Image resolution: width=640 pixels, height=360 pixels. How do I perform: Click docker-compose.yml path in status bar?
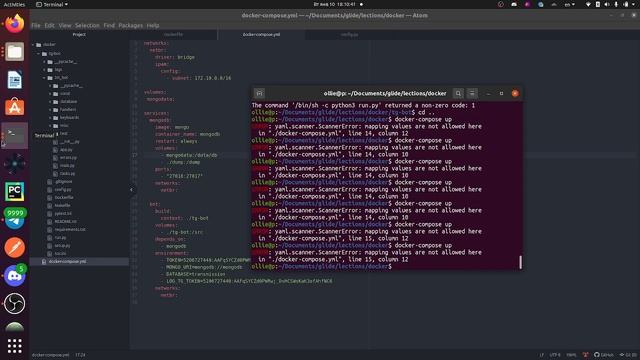[x=50, y=355]
